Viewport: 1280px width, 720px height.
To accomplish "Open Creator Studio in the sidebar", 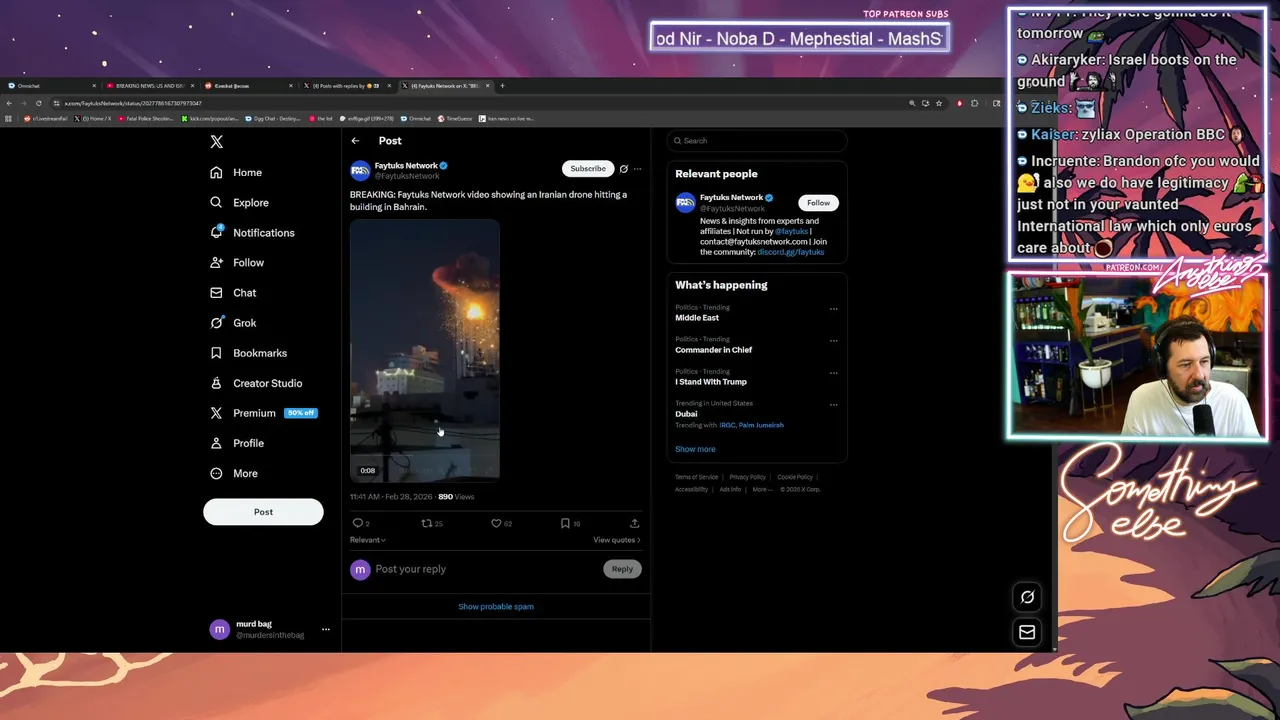I will pos(256,382).
